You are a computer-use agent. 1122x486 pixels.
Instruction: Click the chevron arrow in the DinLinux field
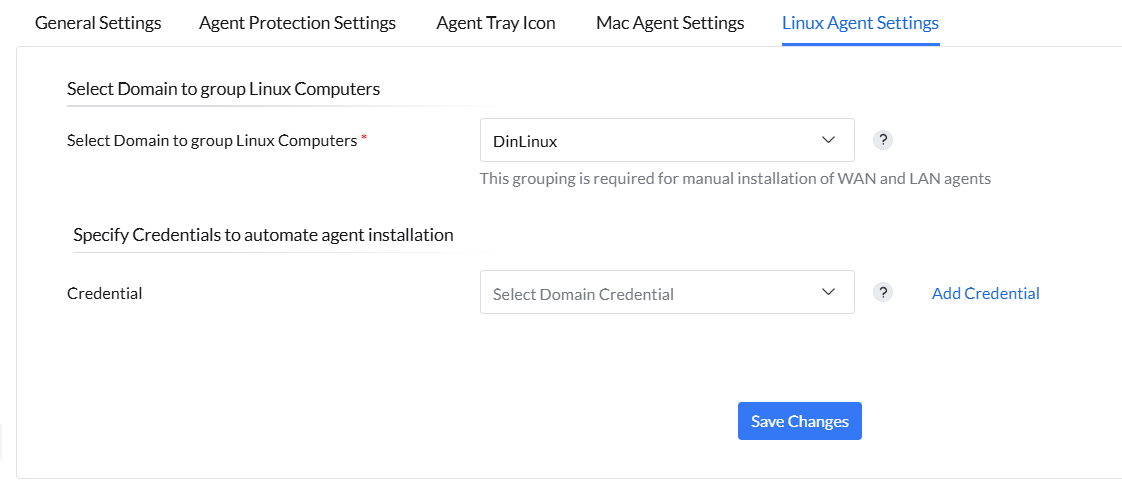[x=828, y=140]
